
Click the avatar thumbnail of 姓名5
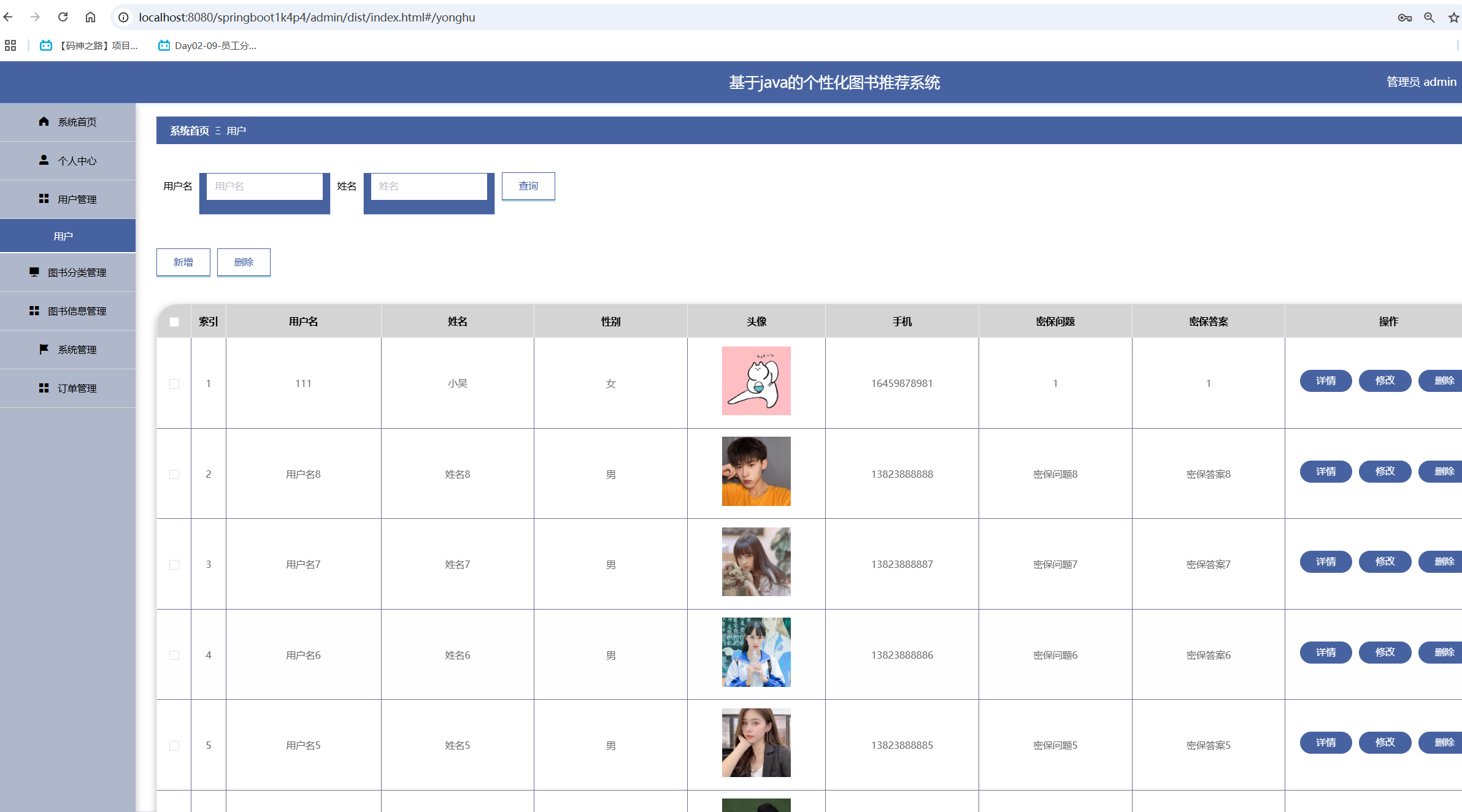click(x=756, y=743)
